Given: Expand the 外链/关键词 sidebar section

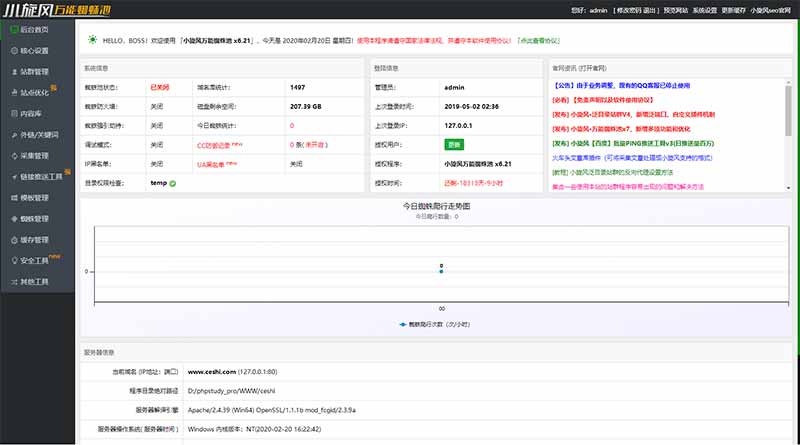Looking at the screenshot, I should pyautogui.click(x=38, y=135).
